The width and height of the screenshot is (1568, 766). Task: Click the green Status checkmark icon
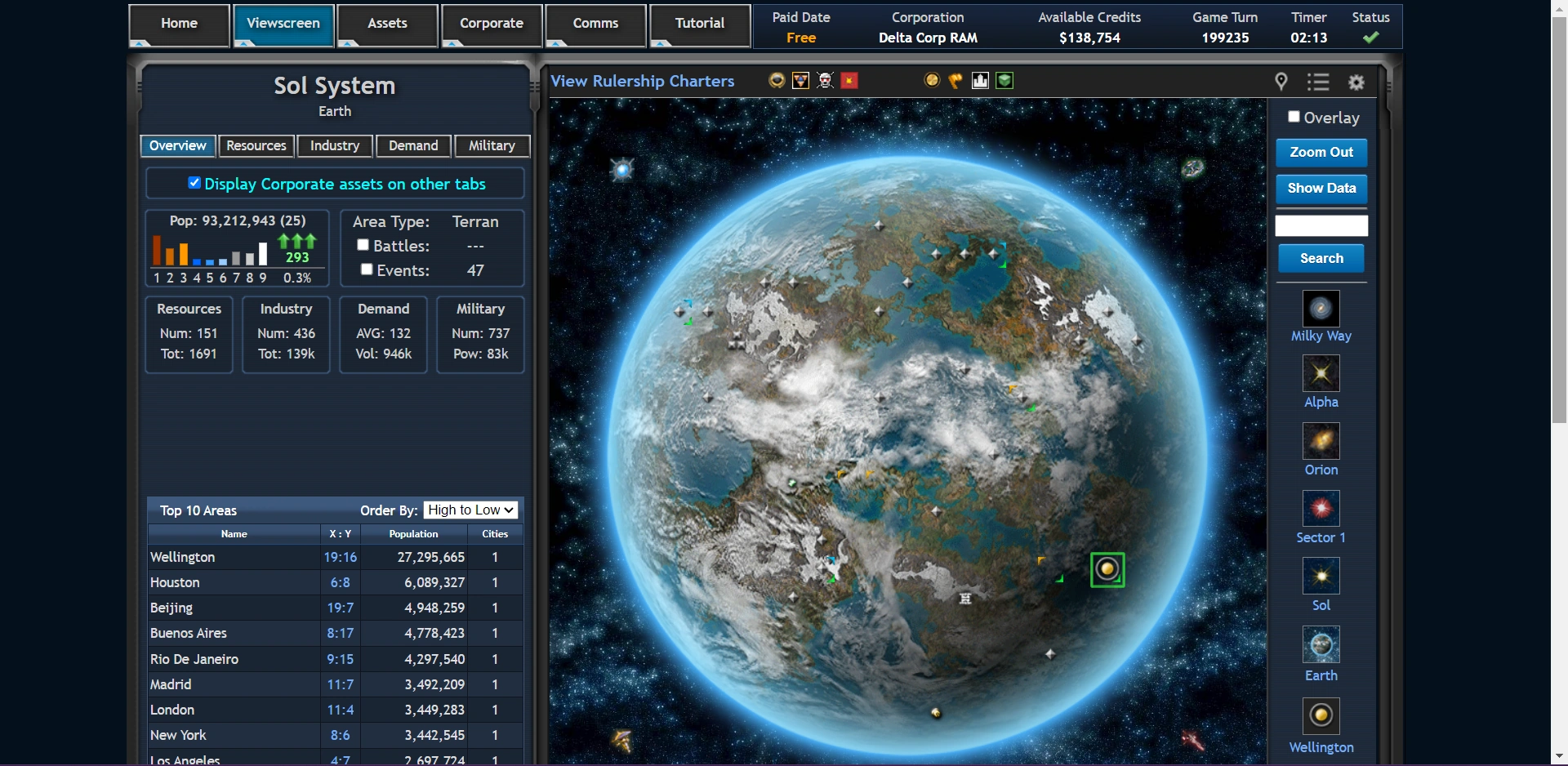[x=1370, y=38]
